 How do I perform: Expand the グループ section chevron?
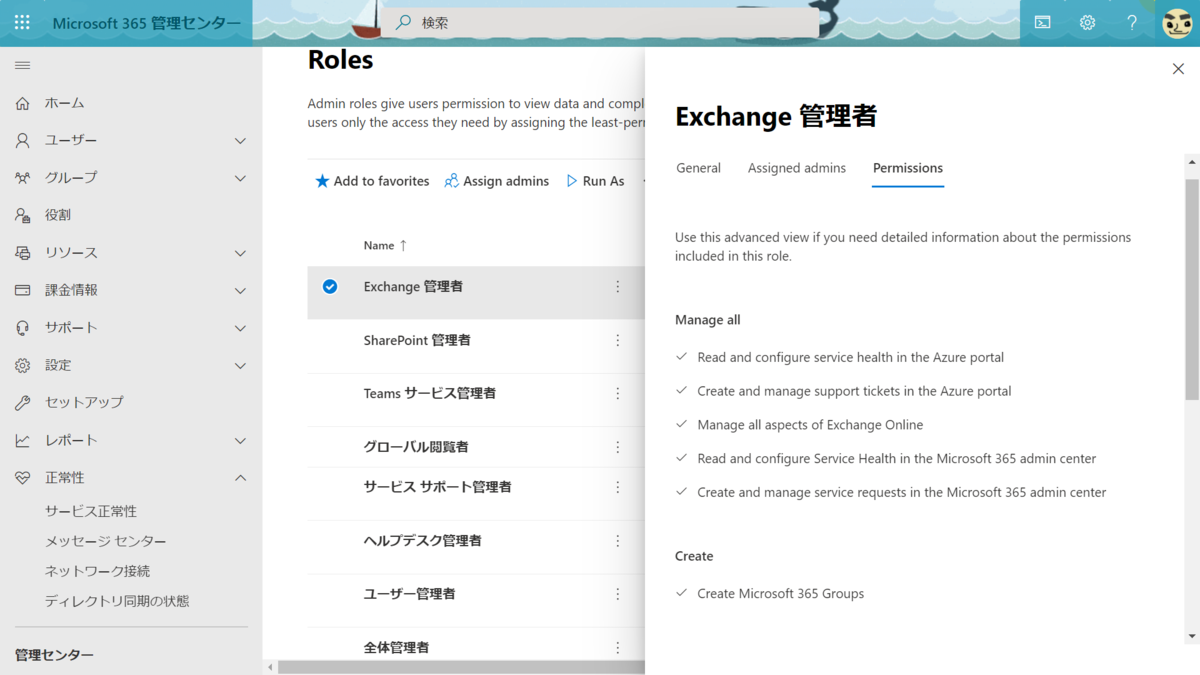click(x=240, y=178)
